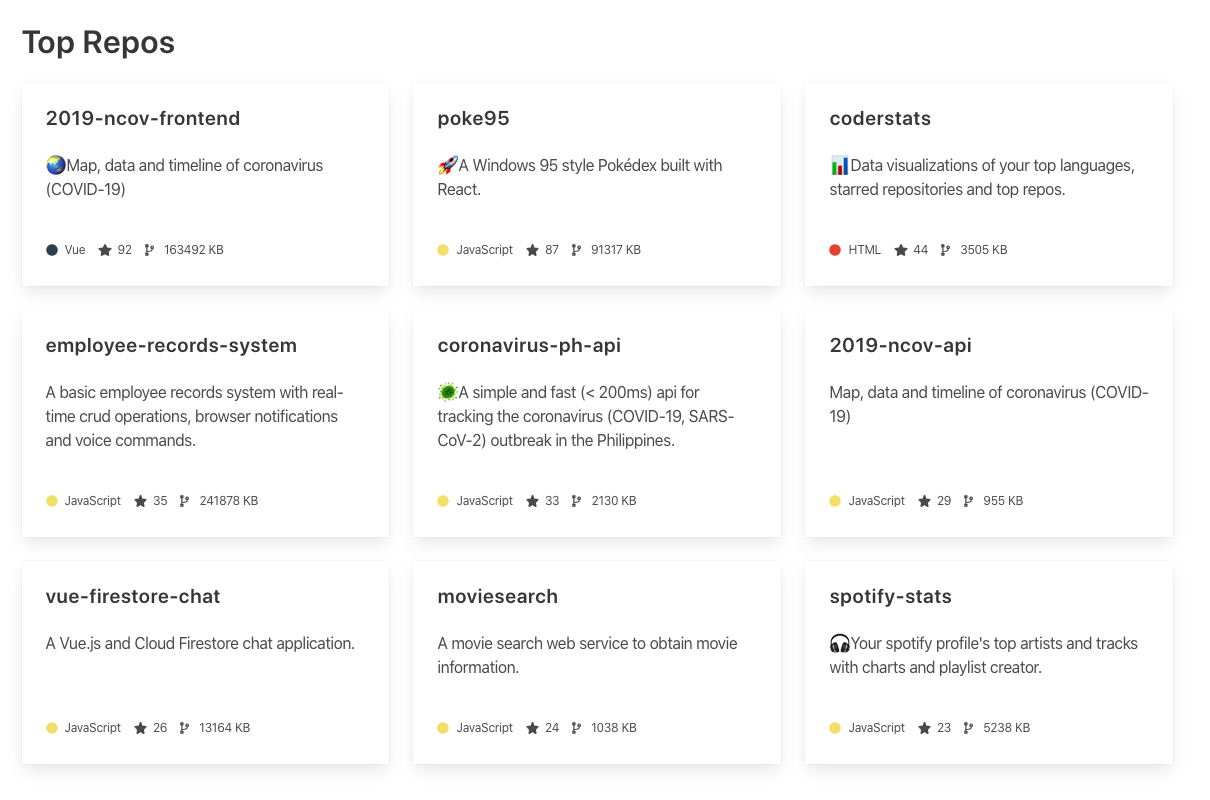
Task: Open the spotify-stats repository
Action: pyautogui.click(x=890, y=596)
